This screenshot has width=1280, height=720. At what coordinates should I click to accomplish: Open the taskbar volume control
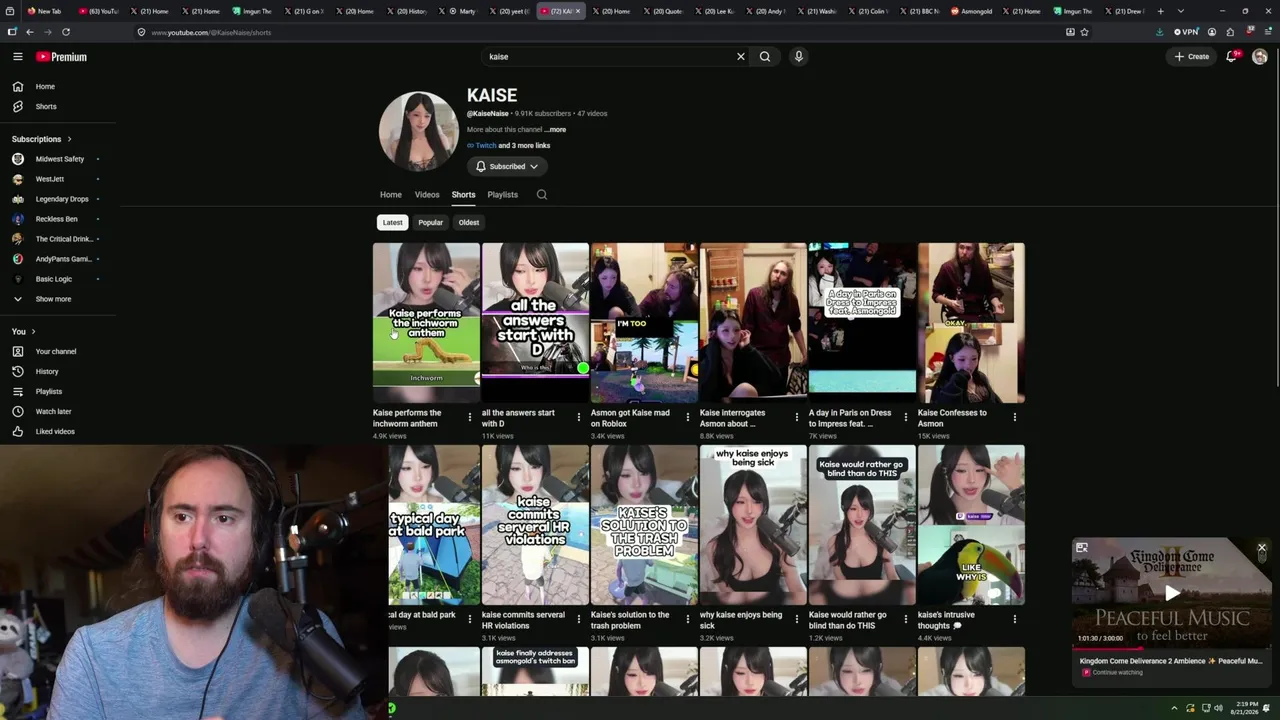pyautogui.click(x=1218, y=708)
